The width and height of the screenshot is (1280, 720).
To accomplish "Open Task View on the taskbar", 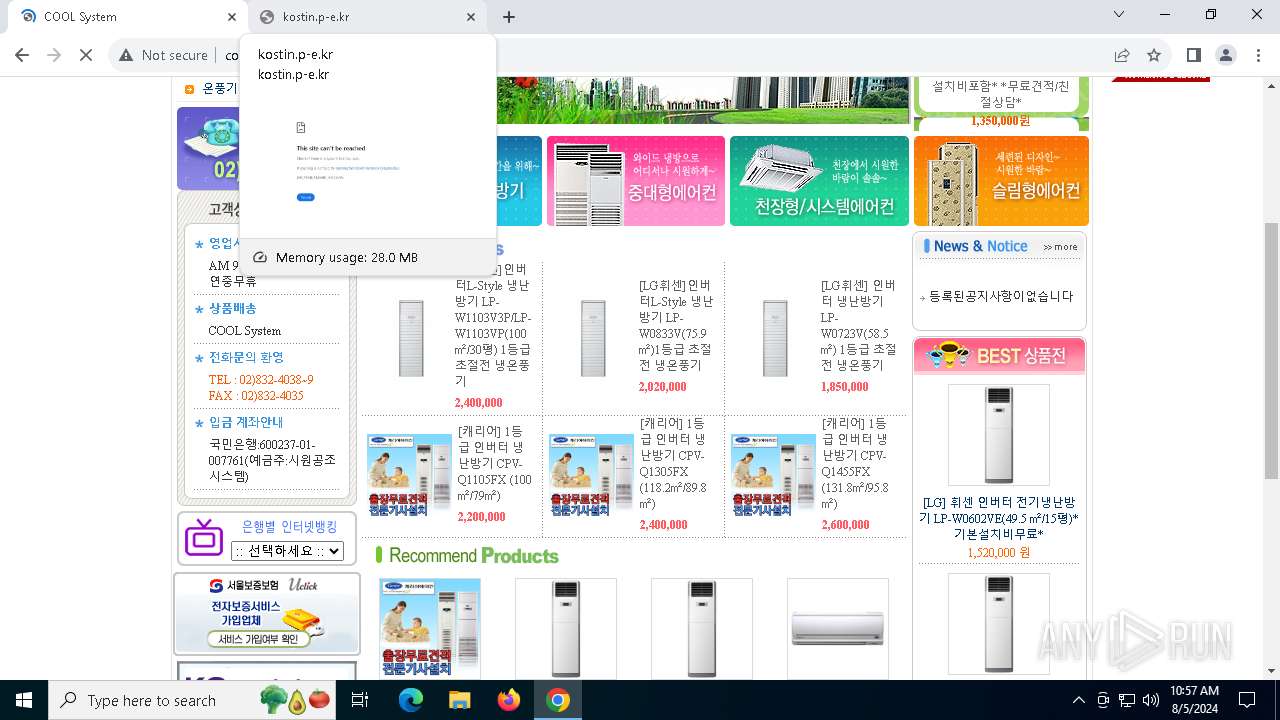I will coord(360,700).
